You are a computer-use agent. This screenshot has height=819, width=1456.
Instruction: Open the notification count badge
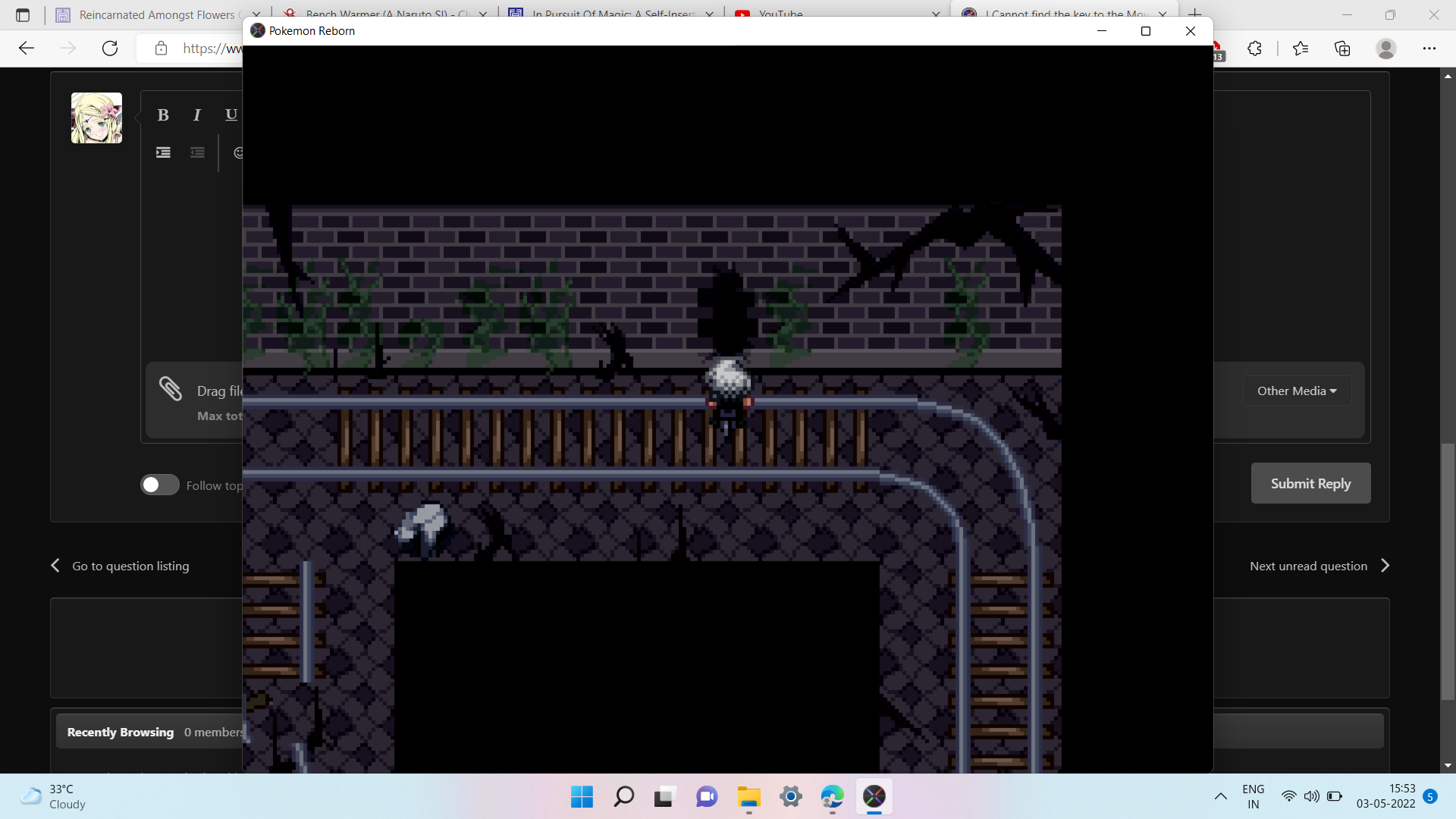tap(1430, 796)
